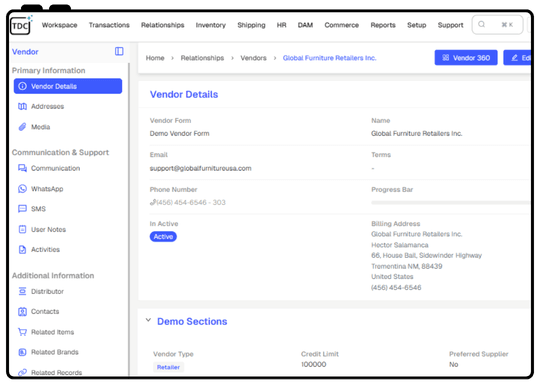The image size is (540, 384).
Task: Click the WhatsApp icon
Action: point(22,189)
